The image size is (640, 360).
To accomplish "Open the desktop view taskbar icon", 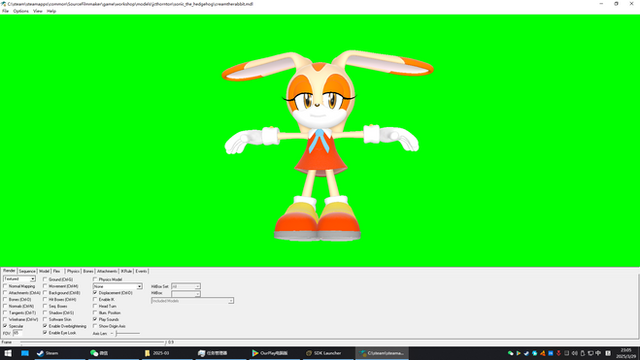I will tap(25, 353).
